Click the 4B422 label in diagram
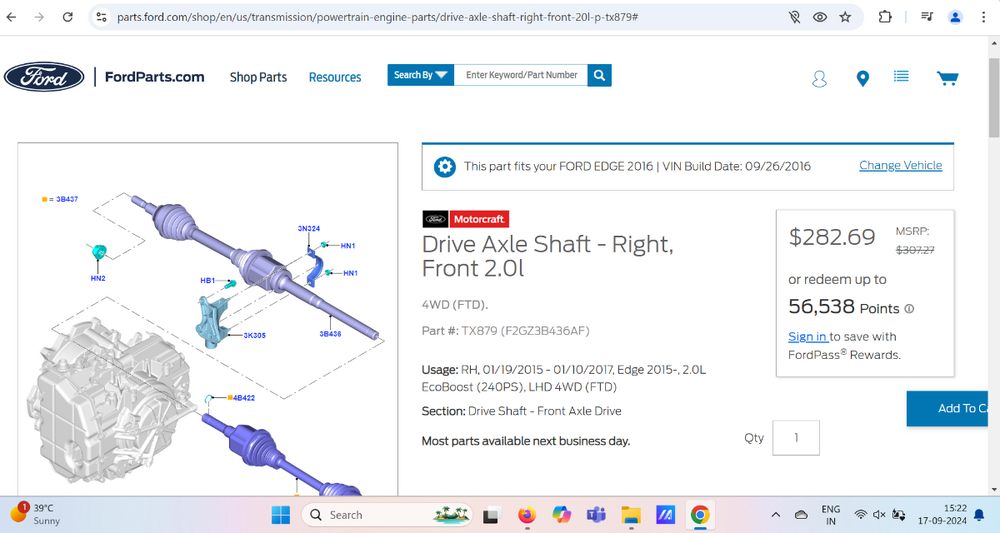Screen dimensions: 1000x533 pyautogui.click(x=244, y=398)
